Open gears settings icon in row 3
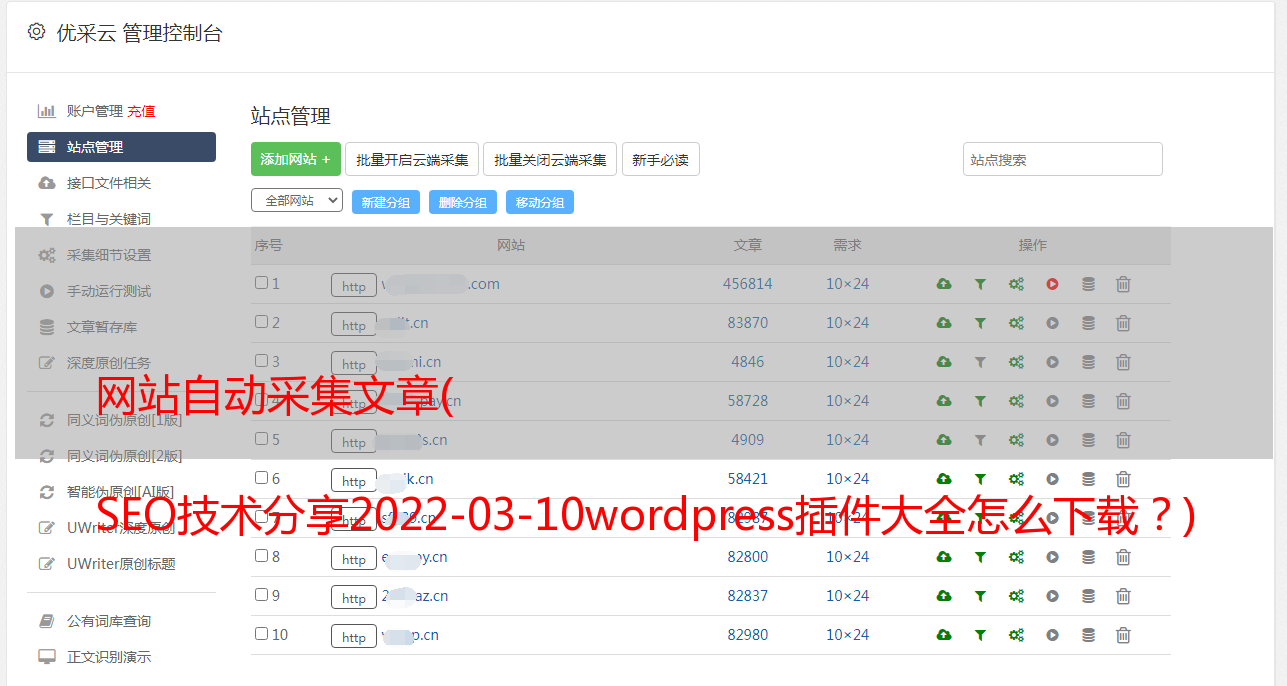The height and width of the screenshot is (686, 1287). click(1016, 362)
